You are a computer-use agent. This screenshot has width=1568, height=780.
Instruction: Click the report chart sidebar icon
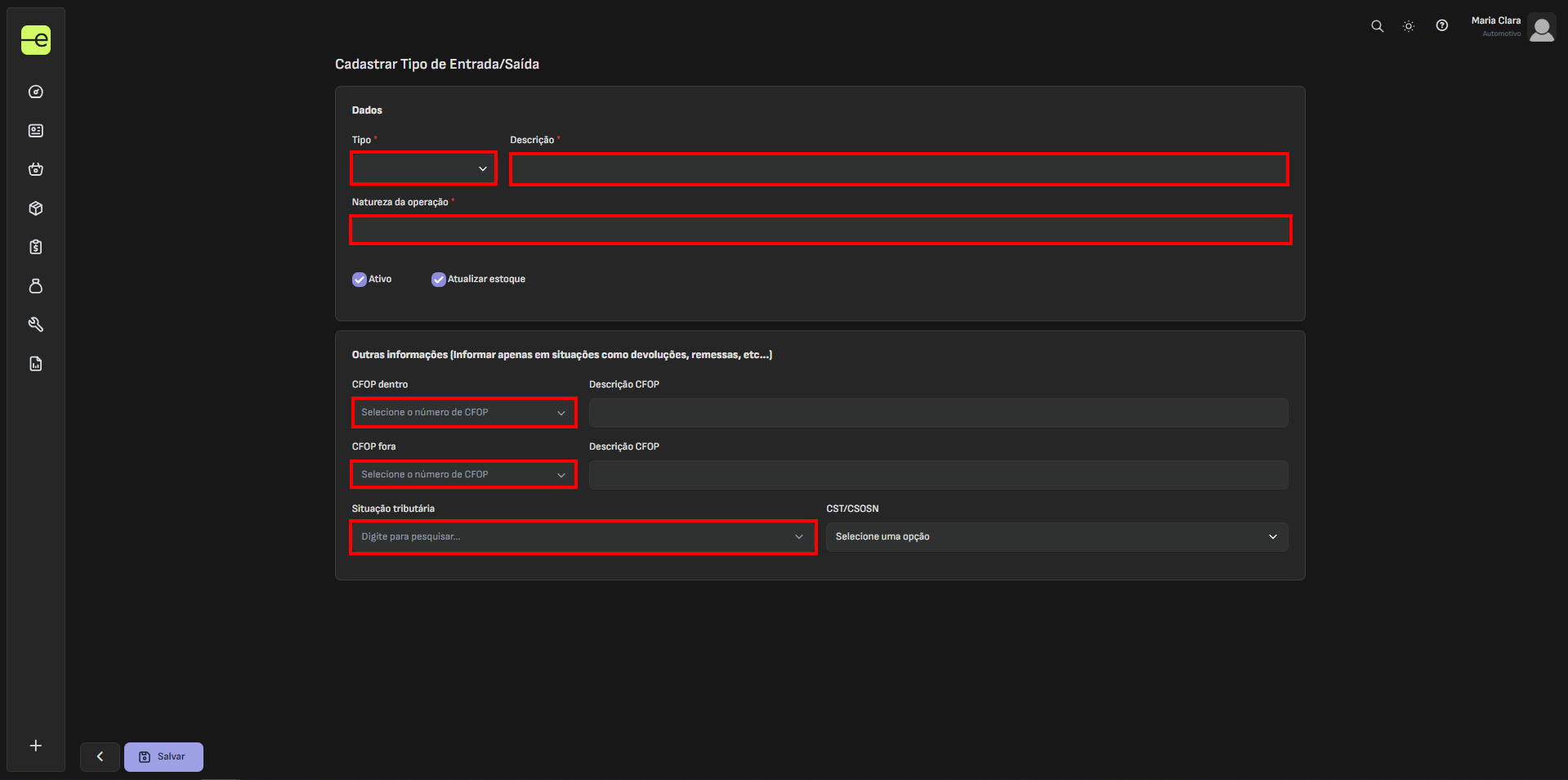click(36, 364)
